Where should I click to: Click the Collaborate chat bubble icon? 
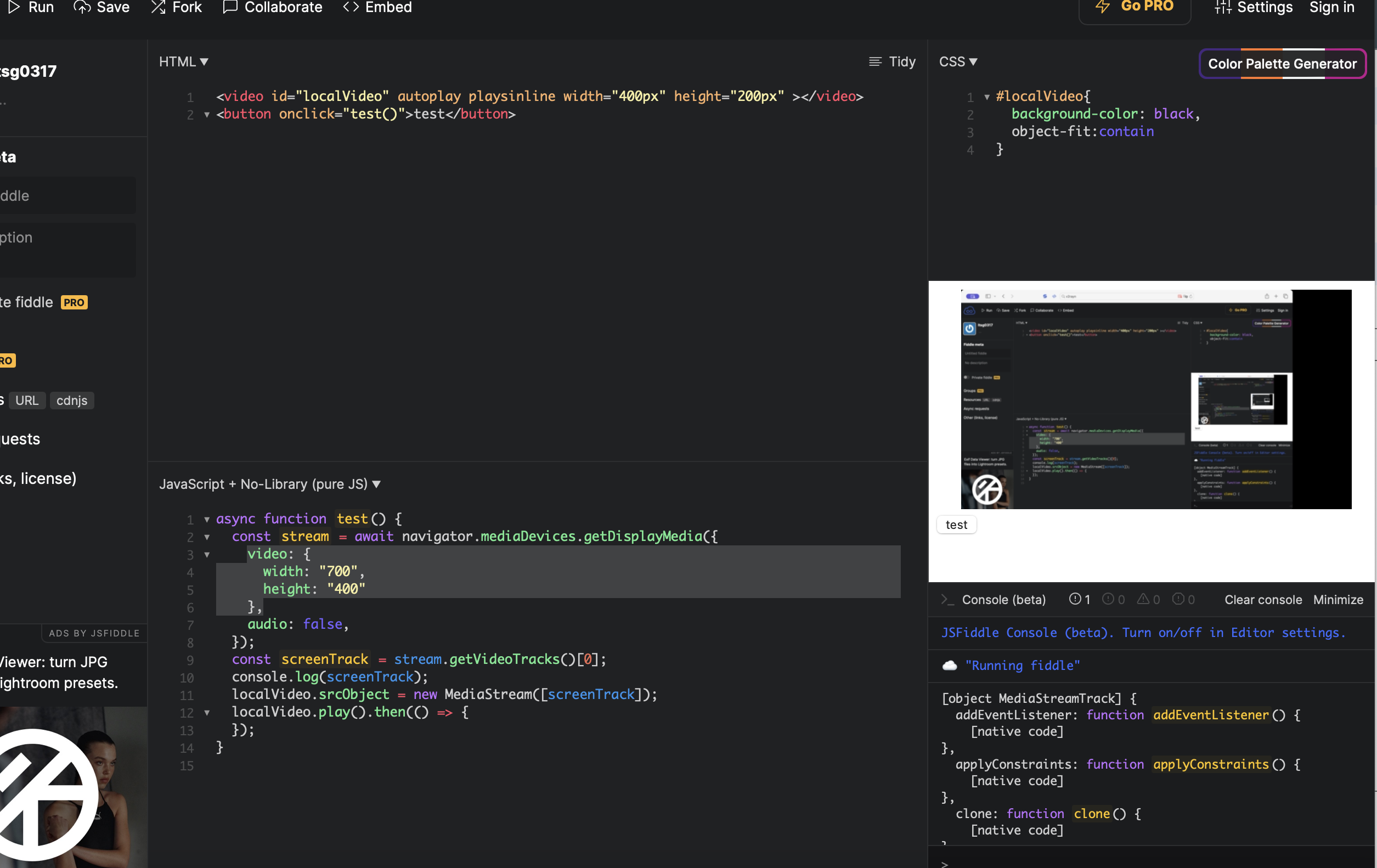230,7
